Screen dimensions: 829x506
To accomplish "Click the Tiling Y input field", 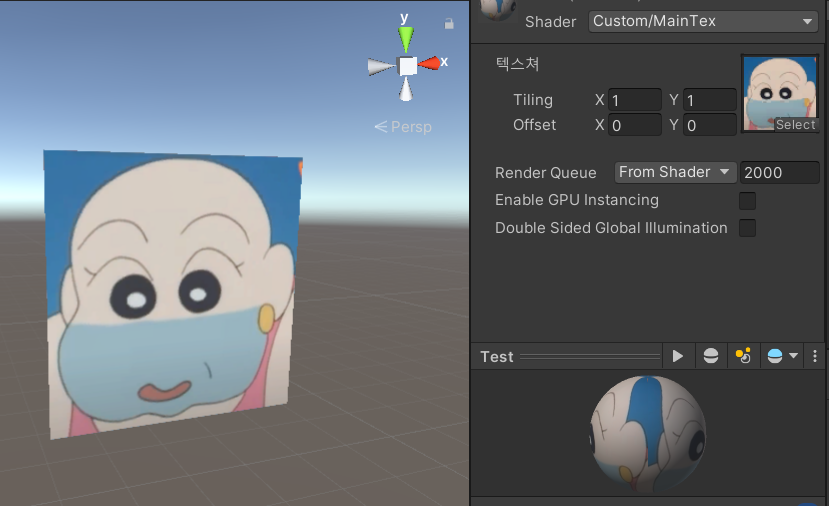I will (710, 100).
